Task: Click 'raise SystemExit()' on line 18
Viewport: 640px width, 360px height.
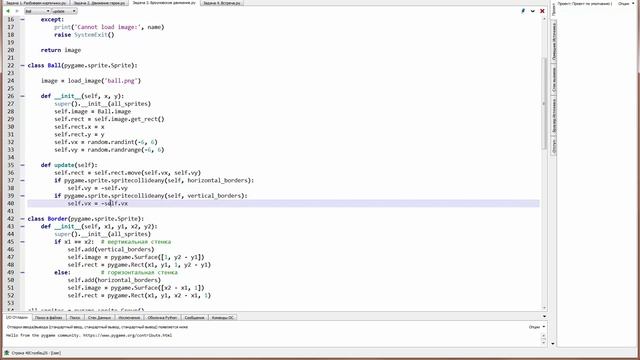Action: pyautogui.click(x=84, y=35)
